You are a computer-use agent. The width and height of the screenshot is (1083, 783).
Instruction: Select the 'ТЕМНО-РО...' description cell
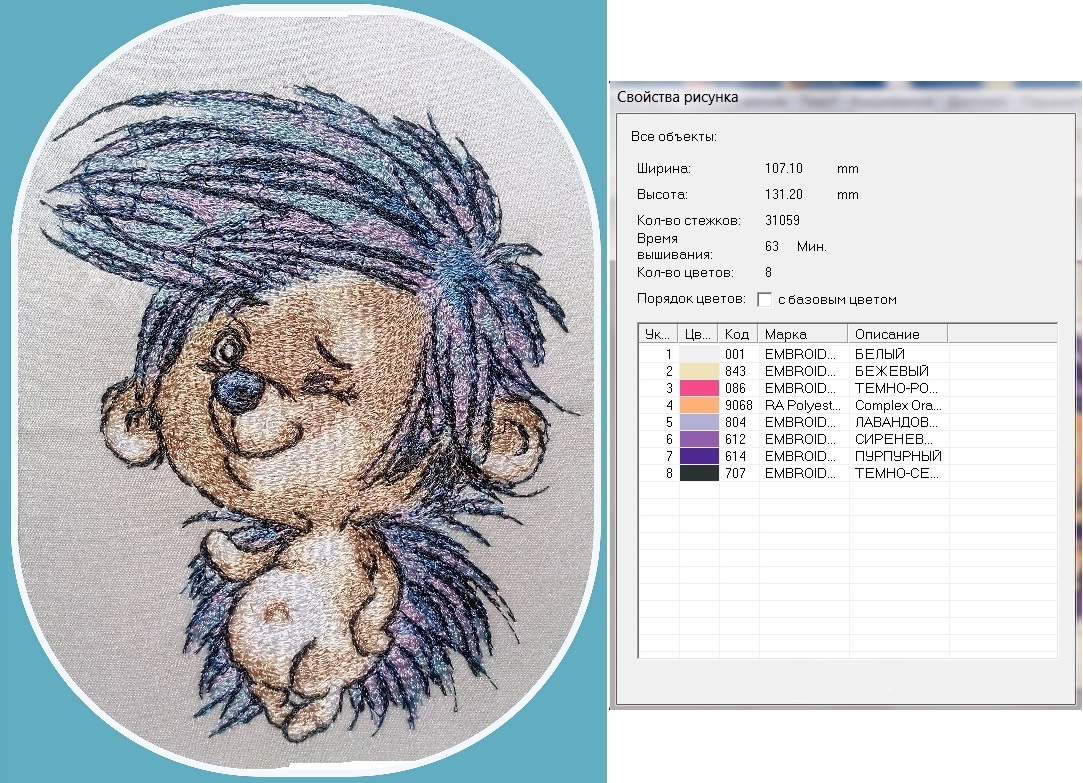pos(897,388)
